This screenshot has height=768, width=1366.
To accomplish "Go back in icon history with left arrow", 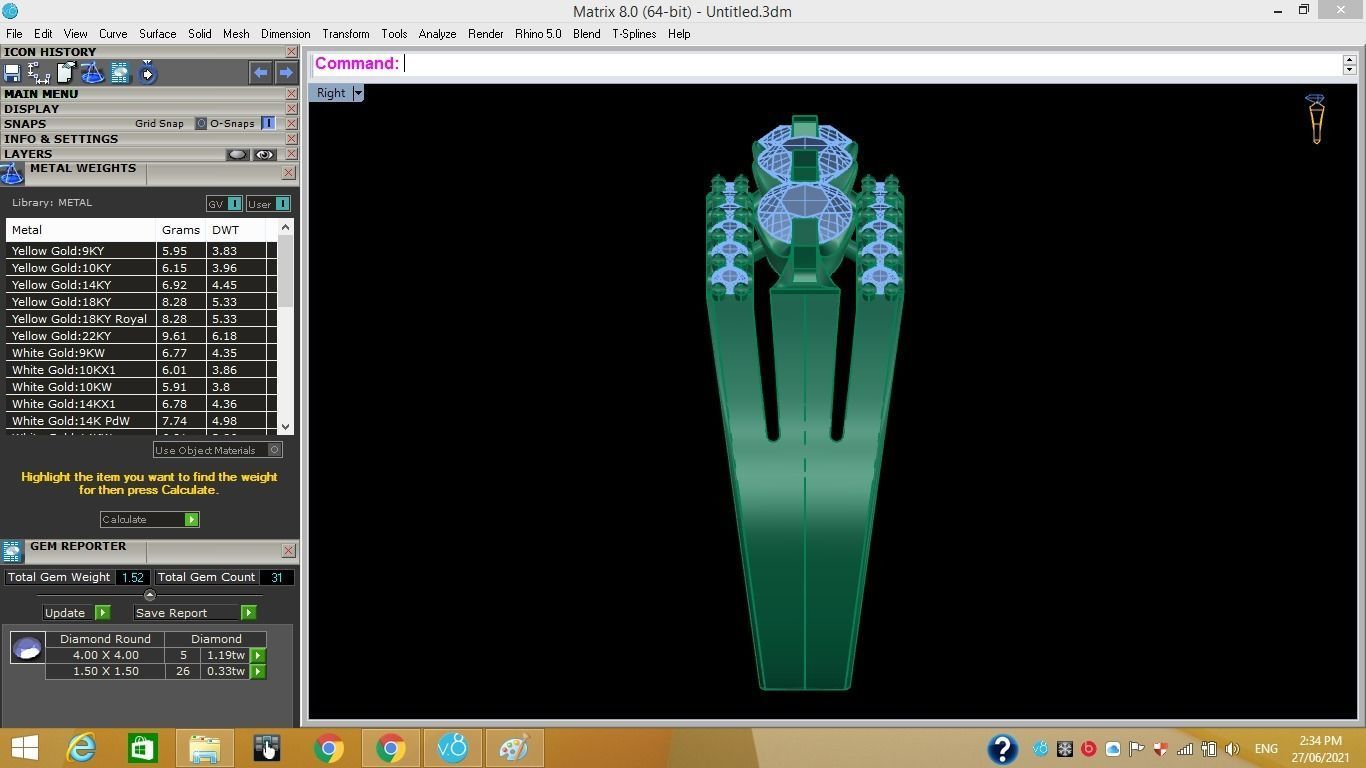I will (x=260, y=72).
